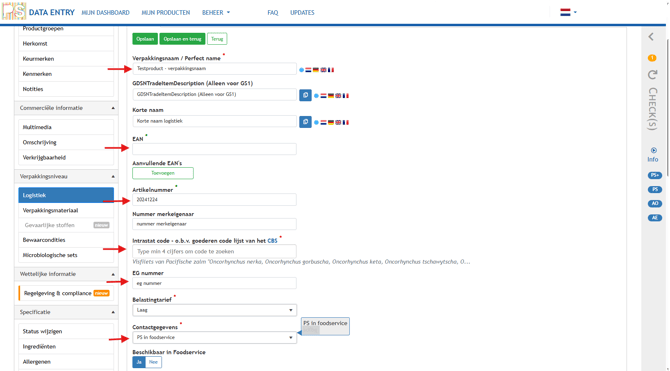Select the French flag for Korte naam
This screenshot has height=371, width=670.
tap(346, 122)
